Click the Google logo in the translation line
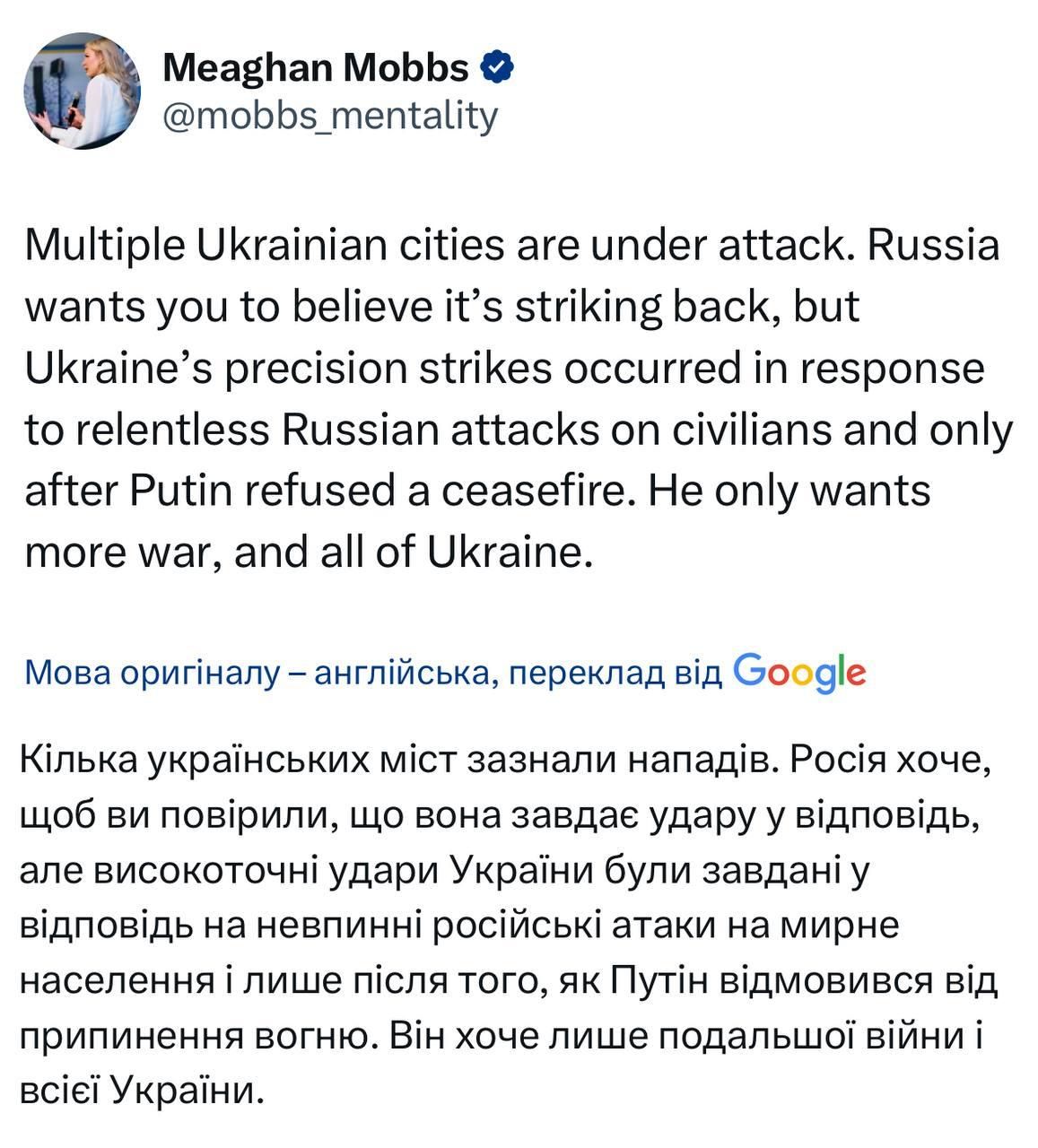This screenshot has height=1148, width=1038. pyautogui.click(x=803, y=675)
